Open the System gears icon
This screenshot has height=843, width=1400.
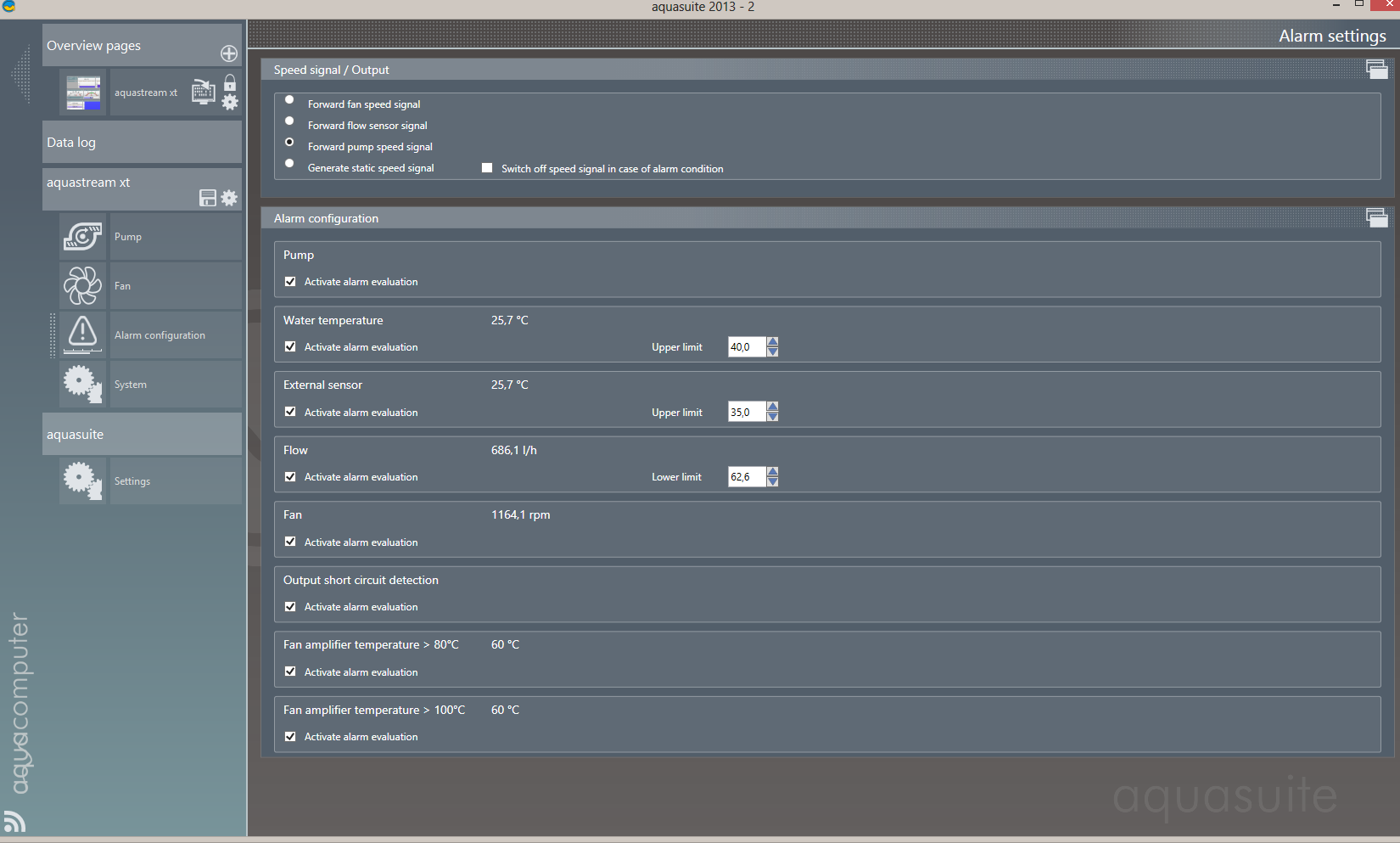tap(83, 385)
